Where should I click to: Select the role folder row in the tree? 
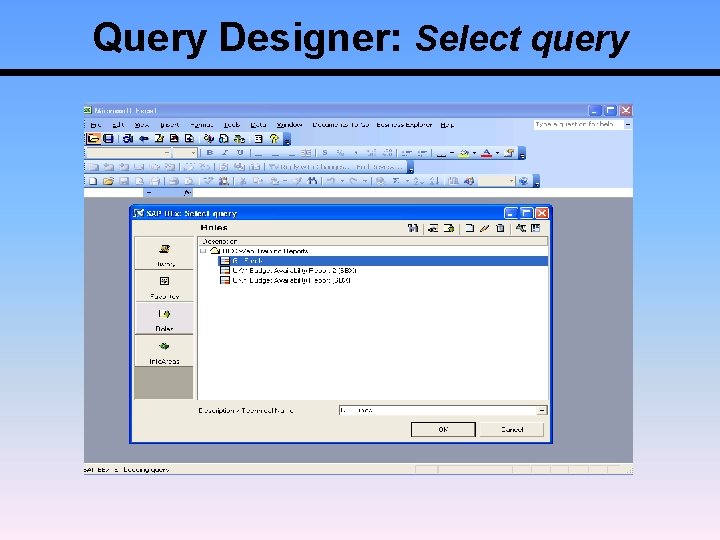pos(259,251)
